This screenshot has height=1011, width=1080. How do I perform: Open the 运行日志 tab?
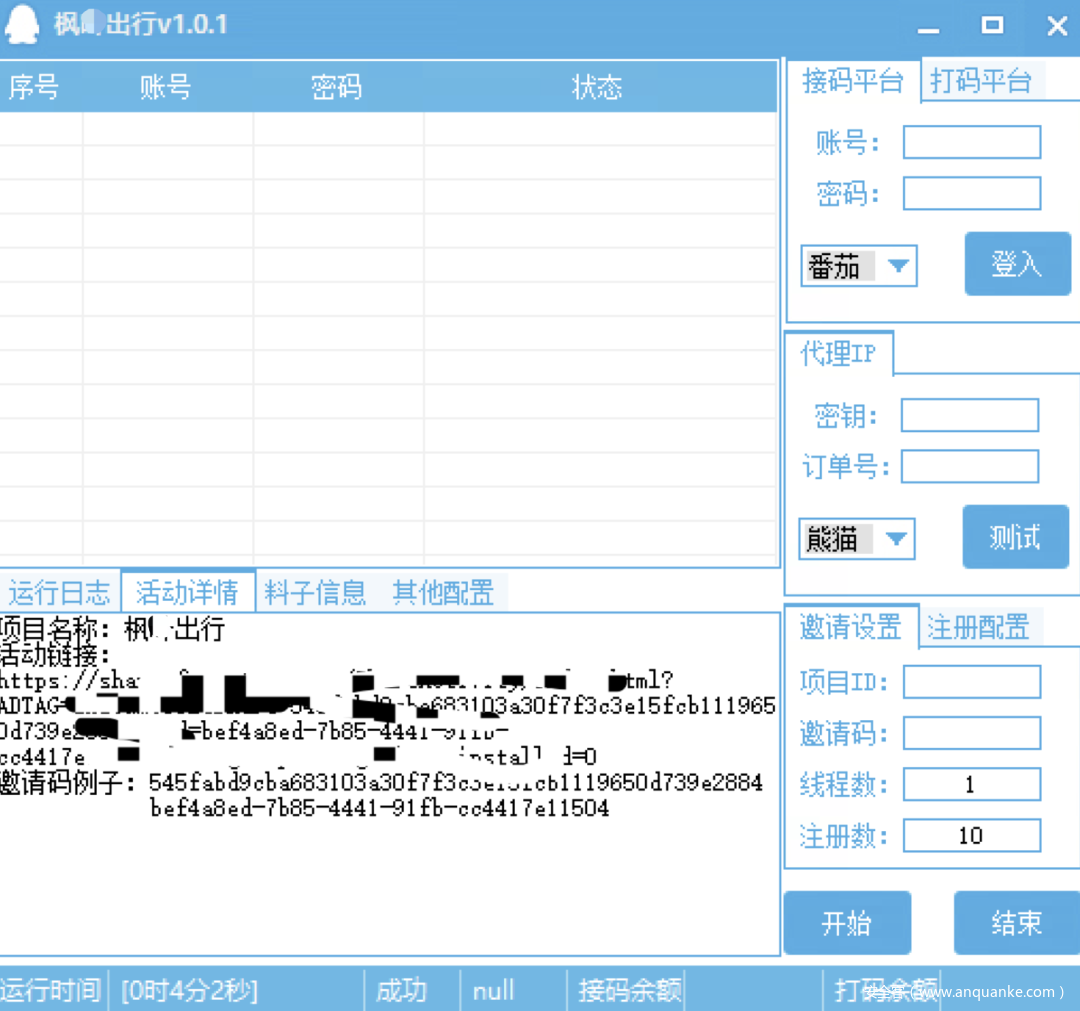tap(59, 593)
